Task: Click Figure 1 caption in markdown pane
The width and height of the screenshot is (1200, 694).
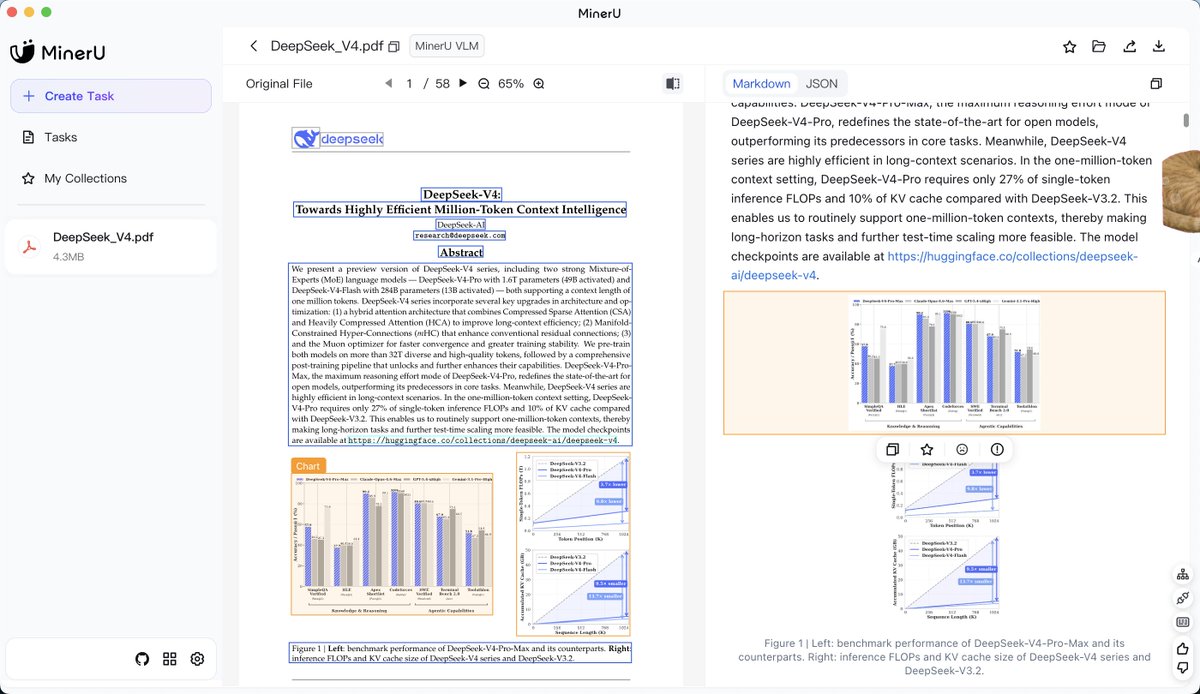Action: [x=945, y=657]
